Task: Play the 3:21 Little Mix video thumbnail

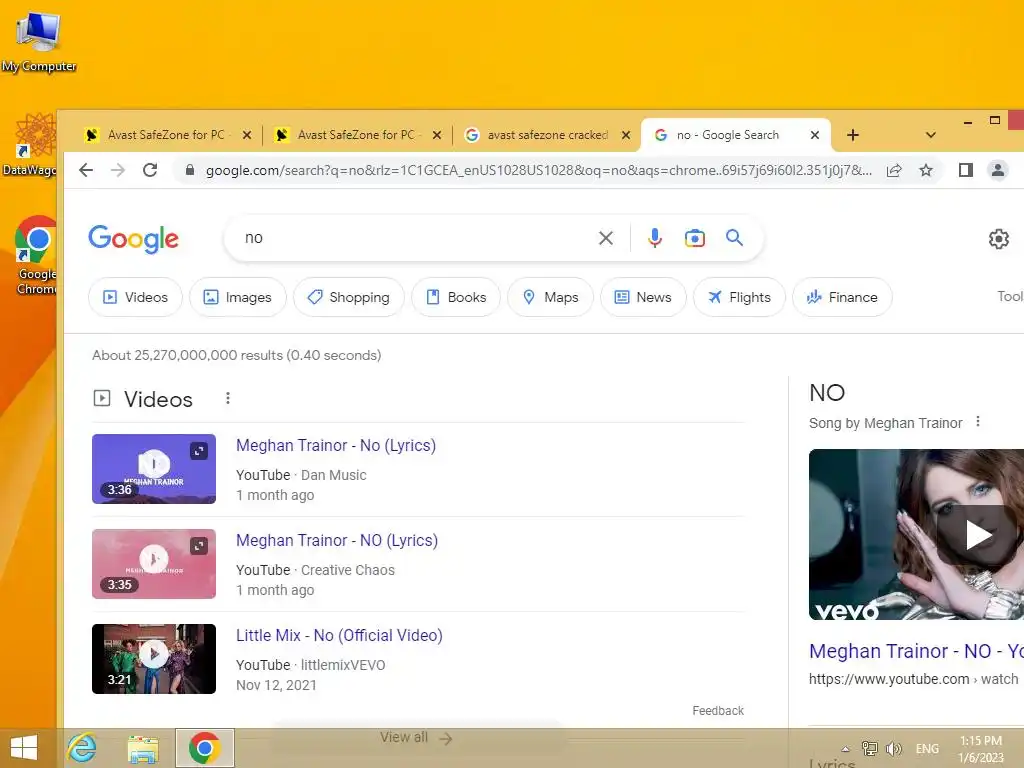Action: coord(153,658)
